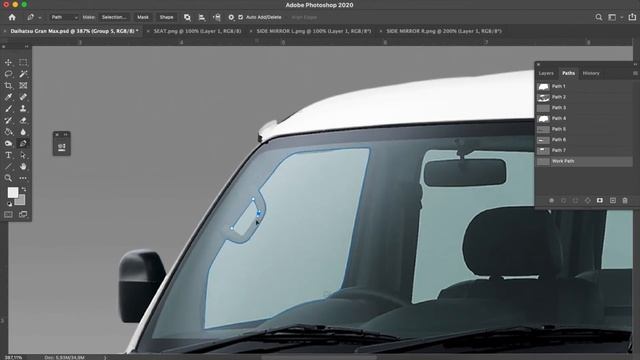Viewport: 640px width, 360px height.
Task: Select the Paint Bucket tool
Action: [8, 132]
